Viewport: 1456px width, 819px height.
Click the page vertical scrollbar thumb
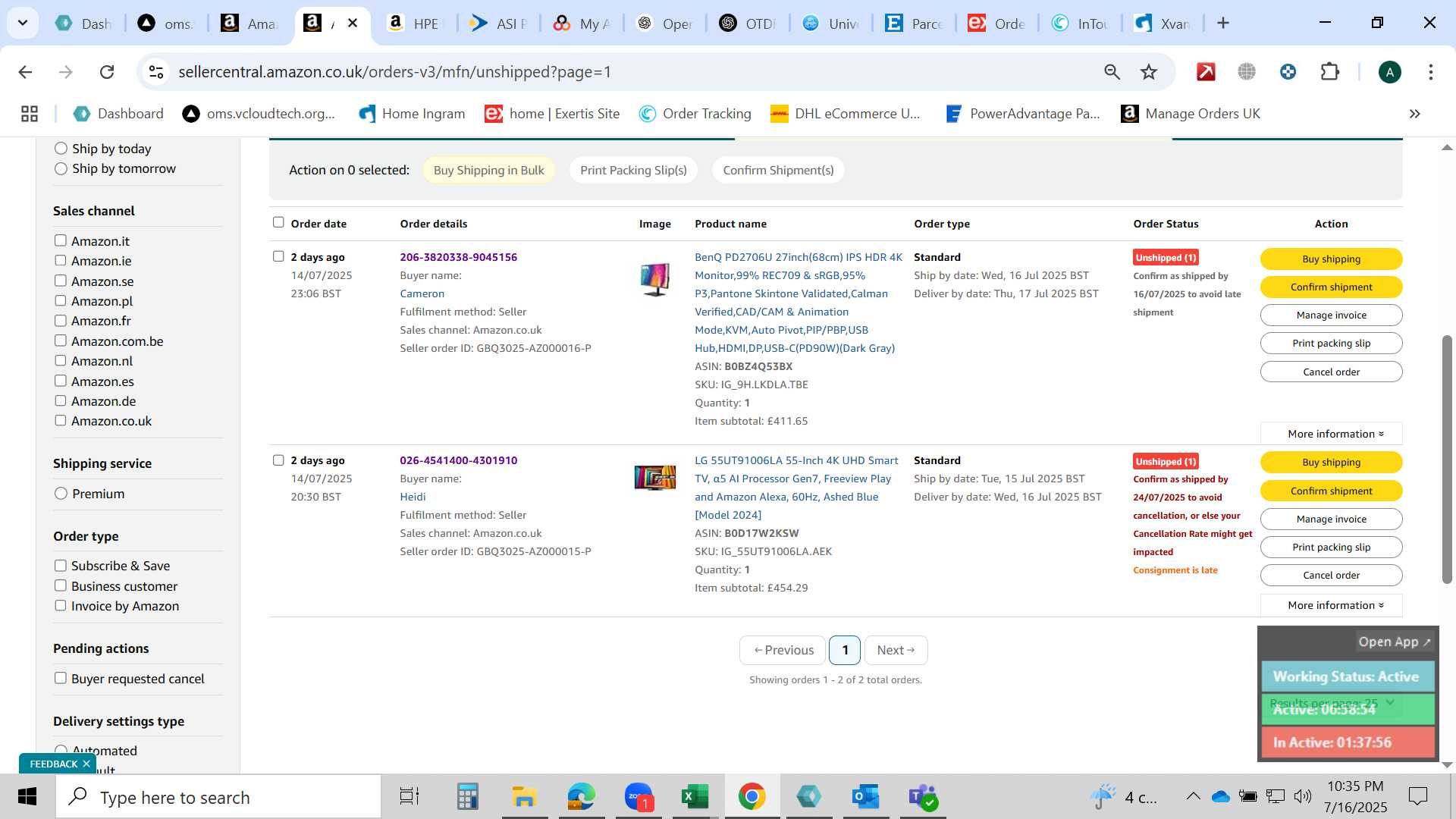pos(1446,459)
